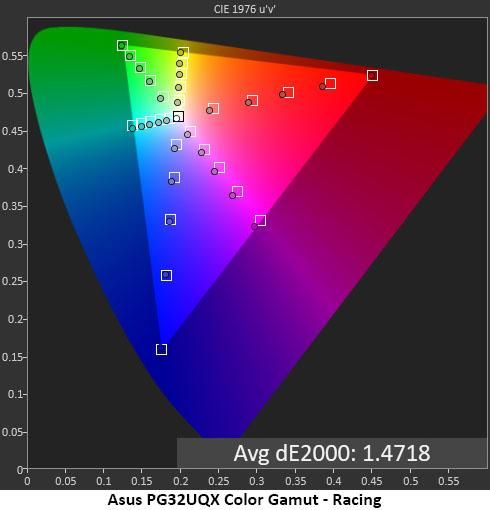This screenshot has width=490, height=510.
Task: Click the 0.15 label on vertical axis
Action: (x=12, y=357)
